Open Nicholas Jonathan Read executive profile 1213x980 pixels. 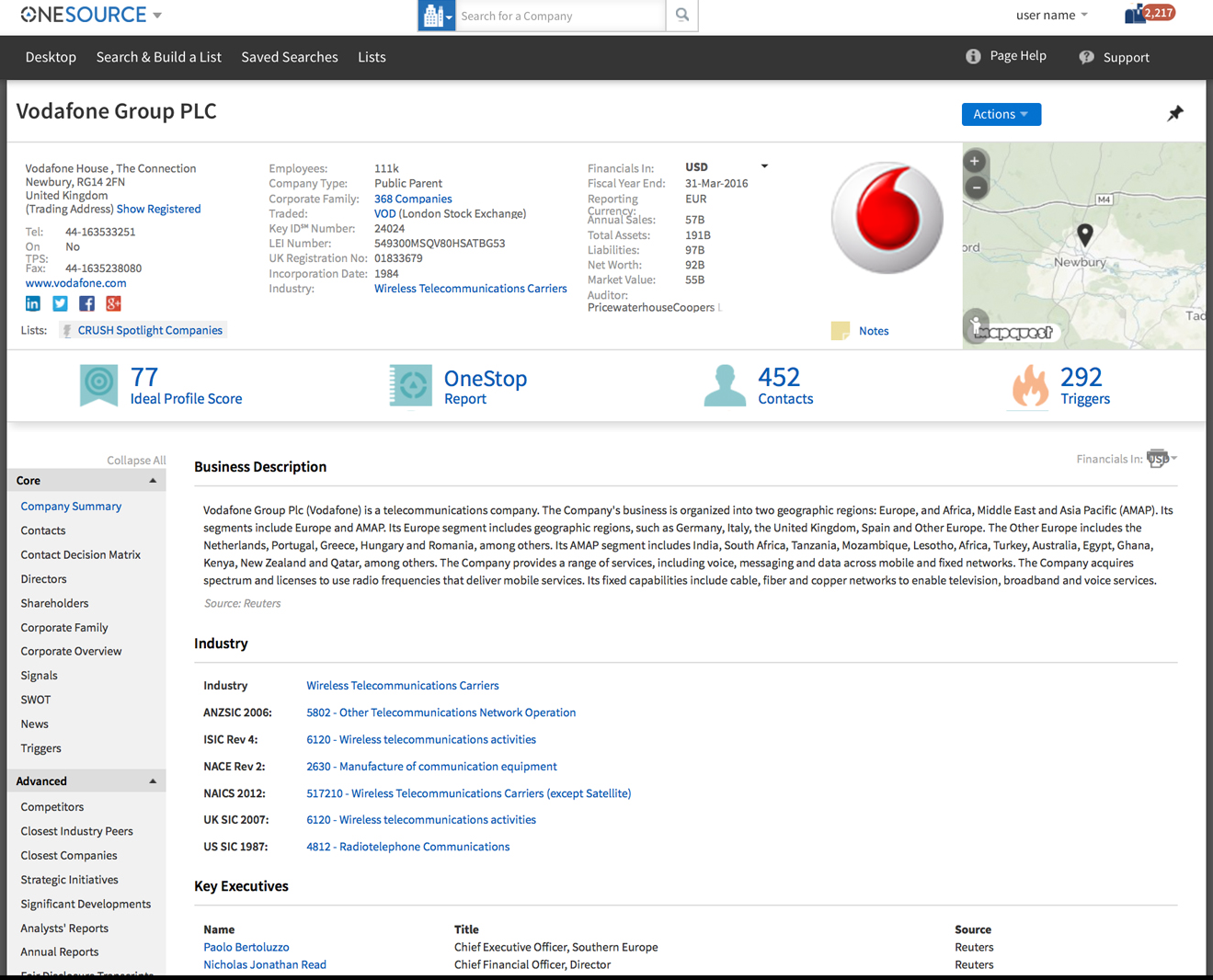[265, 964]
